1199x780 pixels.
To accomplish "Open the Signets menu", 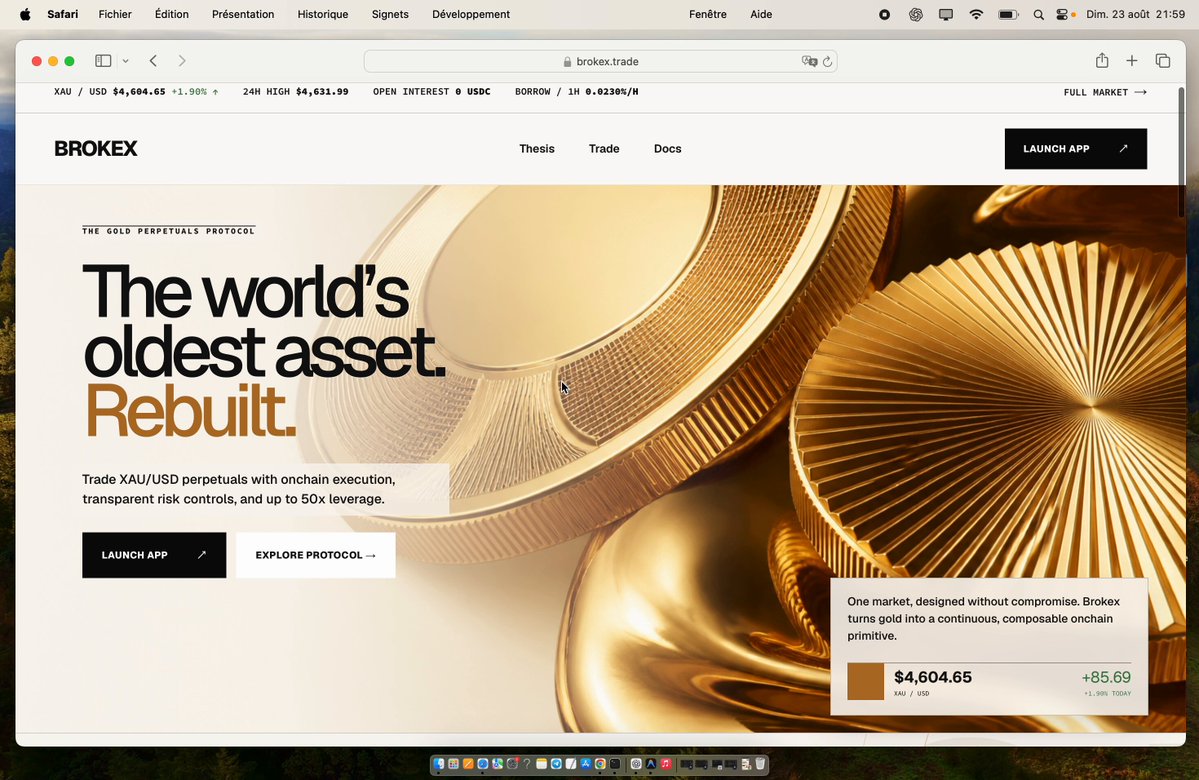I will 390,14.
